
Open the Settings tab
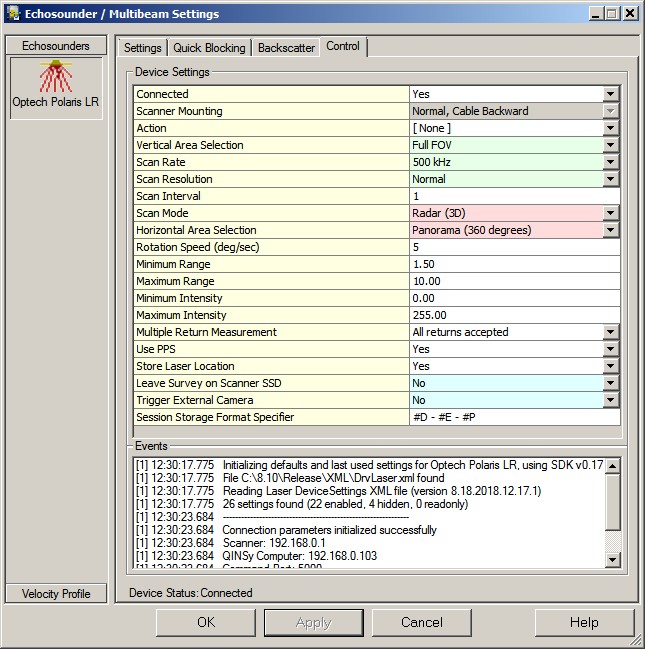(142, 48)
